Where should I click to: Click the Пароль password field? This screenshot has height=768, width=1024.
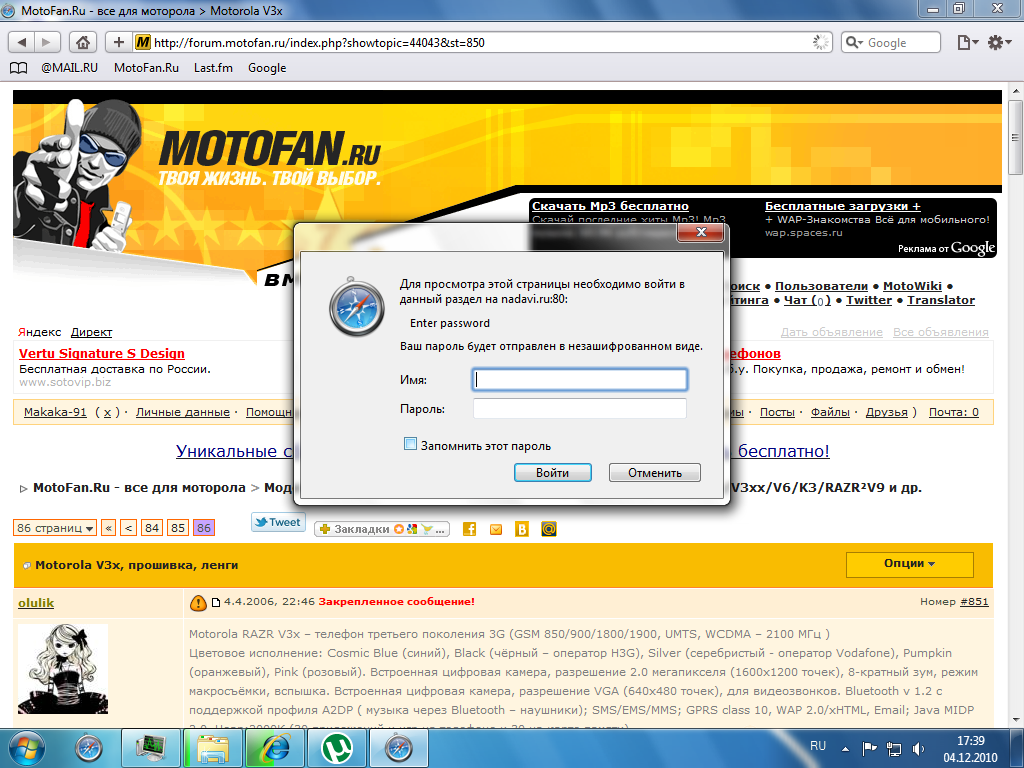(x=579, y=409)
